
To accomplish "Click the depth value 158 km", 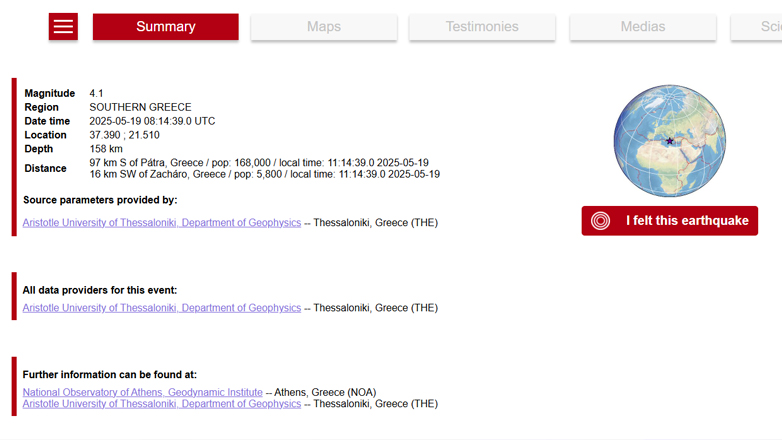I will coord(106,149).
